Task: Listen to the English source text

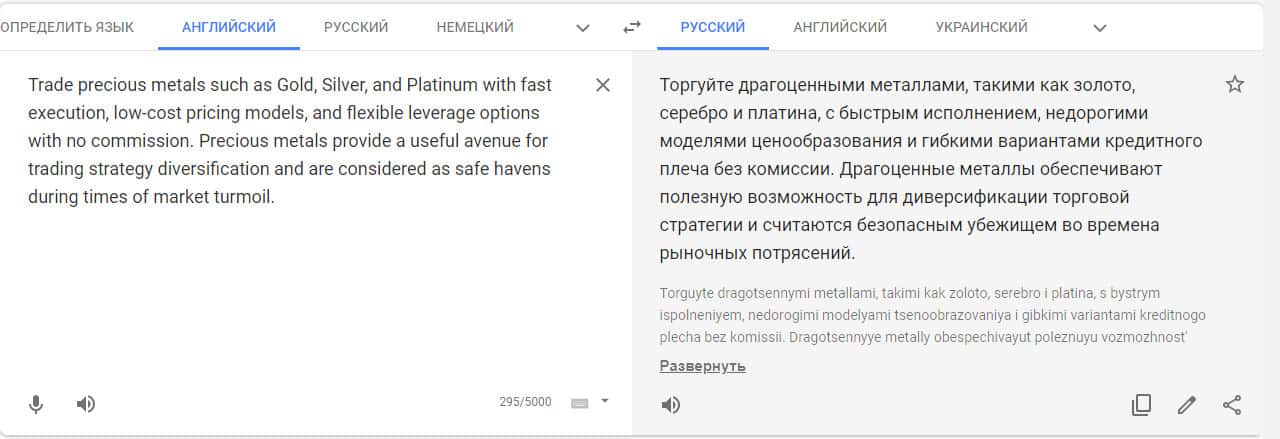Action: [86, 404]
